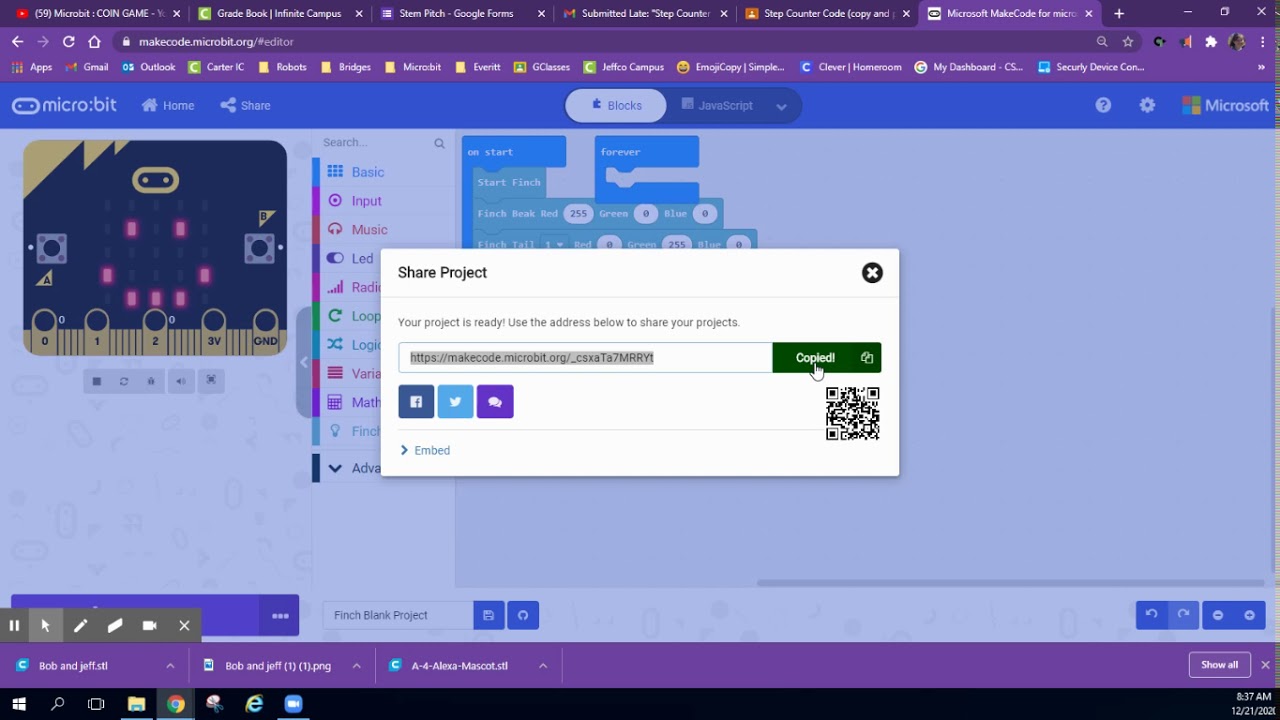The width and height of the screenshot is (1280, 720).
Task: Restart the micro:bit simulator
Action: pos(124,381)
